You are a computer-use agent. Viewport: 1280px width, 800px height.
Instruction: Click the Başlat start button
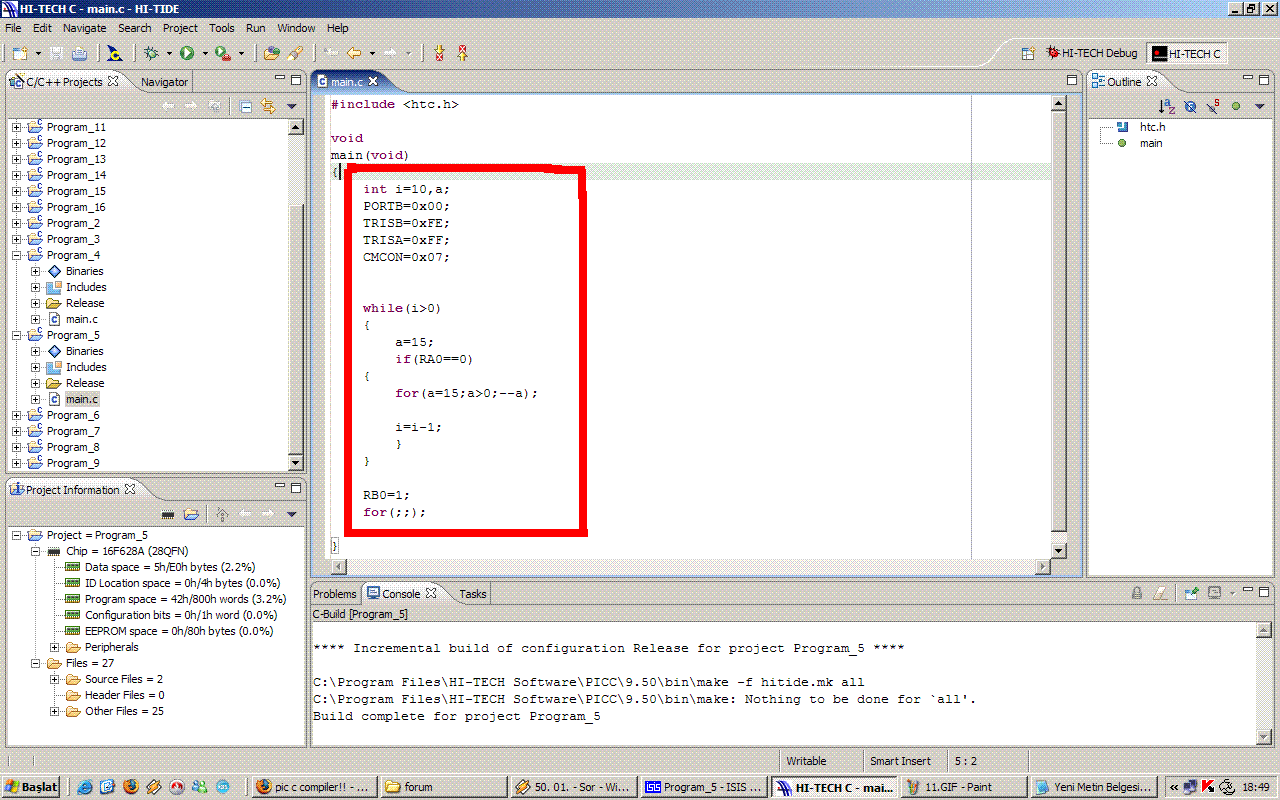coord(32,787)
